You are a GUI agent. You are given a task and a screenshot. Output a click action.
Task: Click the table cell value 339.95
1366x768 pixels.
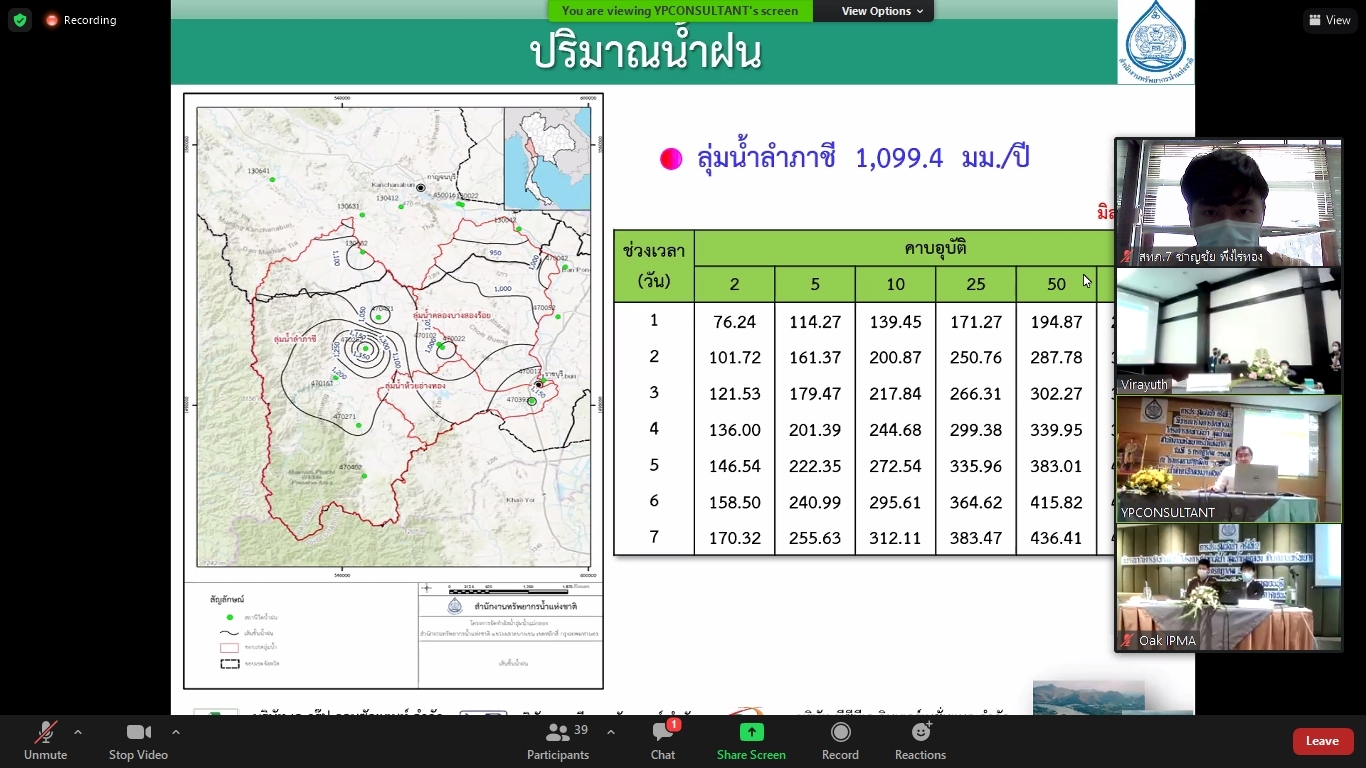click(1056, 430)
